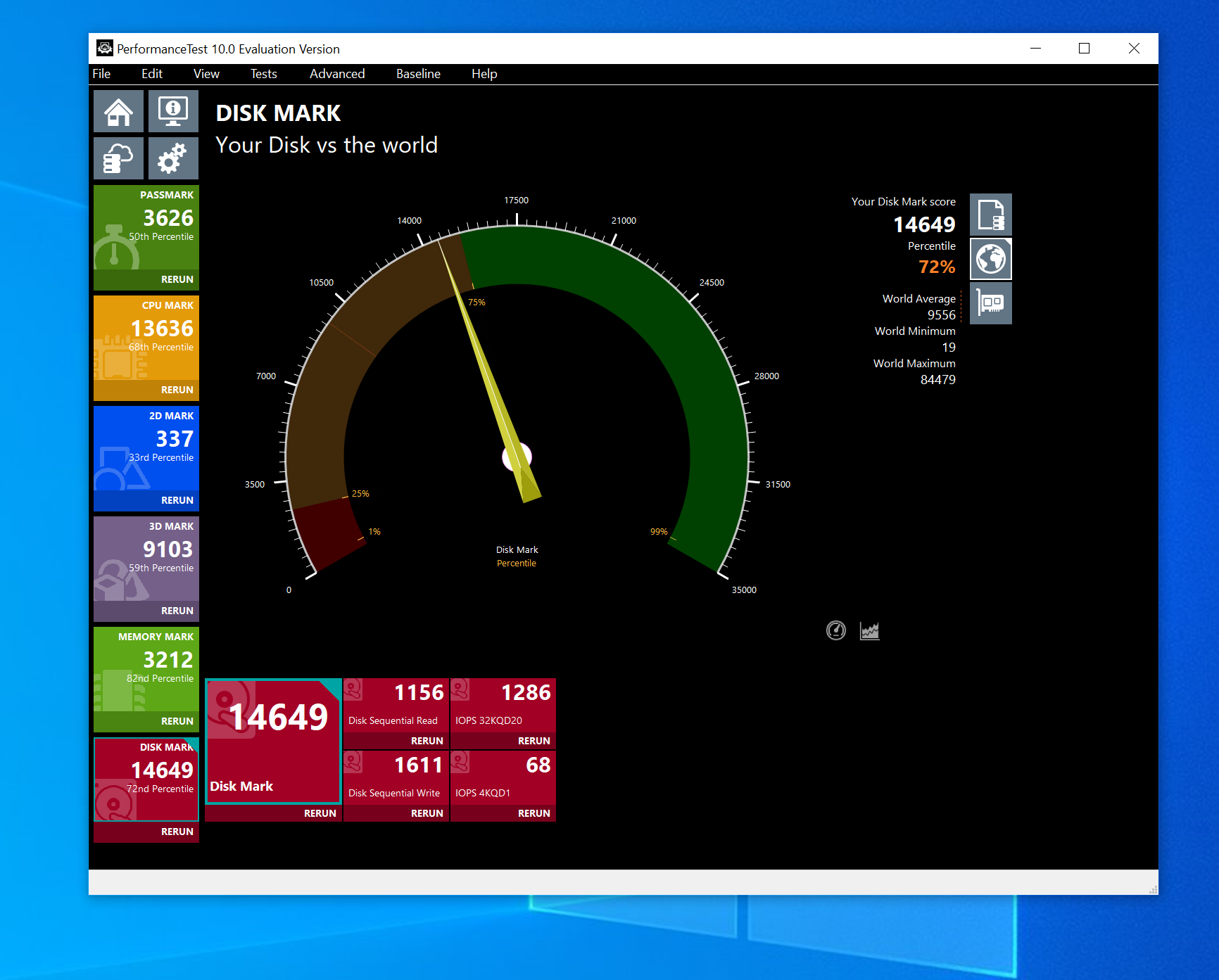Click the 75% gauge marker label
Image resolution: width=1219 pixels, height=980 pixels.
476,303
